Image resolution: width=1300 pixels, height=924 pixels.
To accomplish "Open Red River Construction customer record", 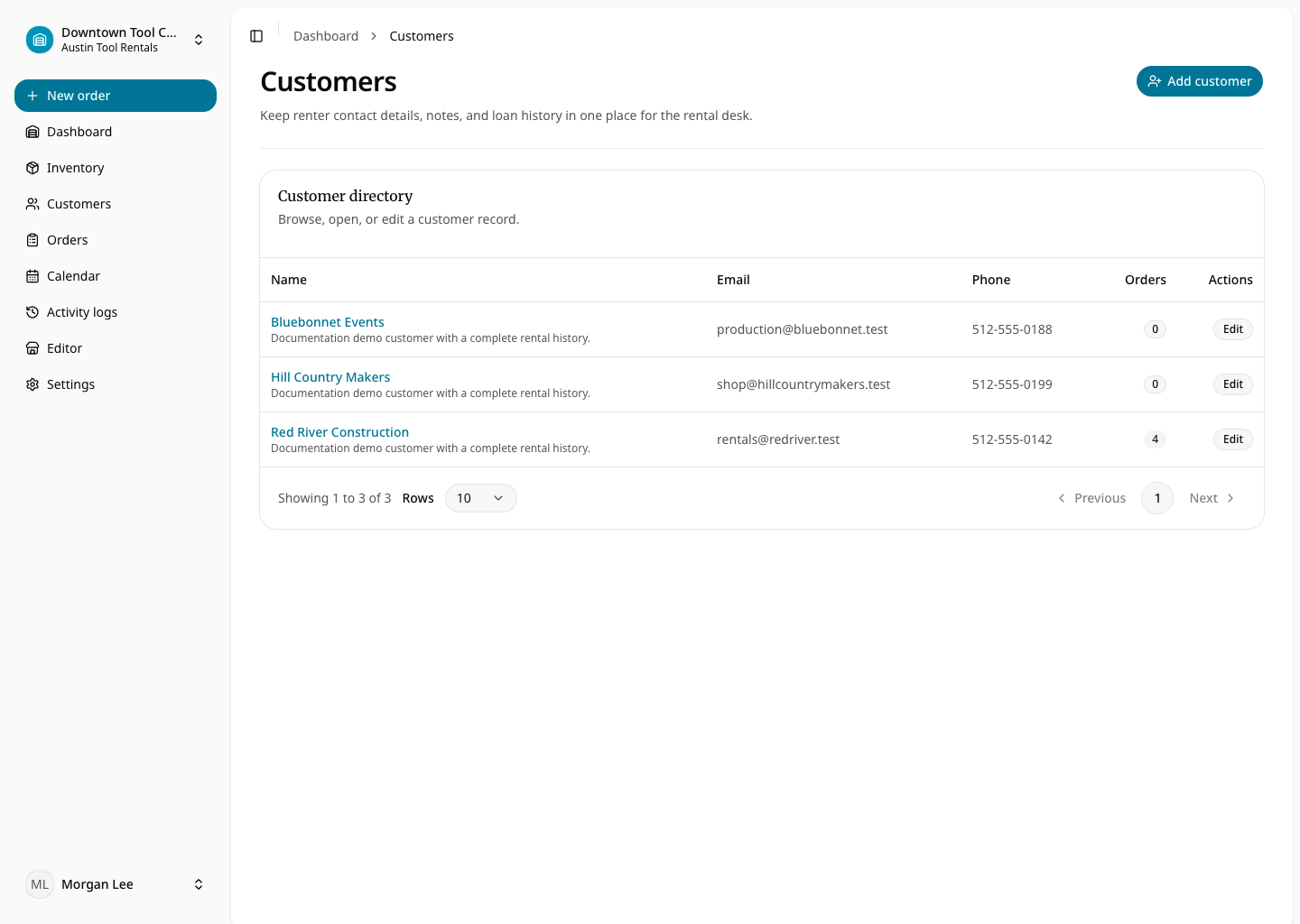I will point(339,432).
